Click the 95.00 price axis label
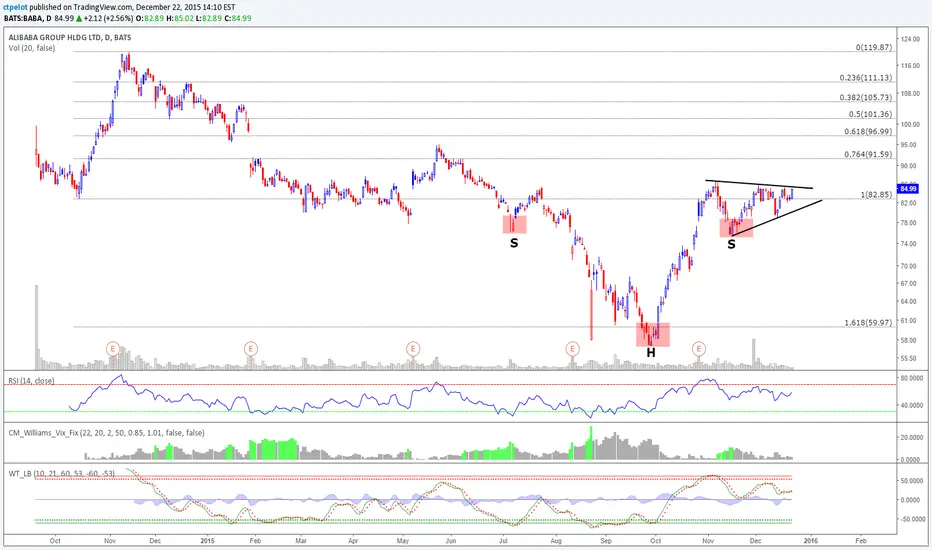This screenshot has height=550, width=932. [x=909, y=145]
